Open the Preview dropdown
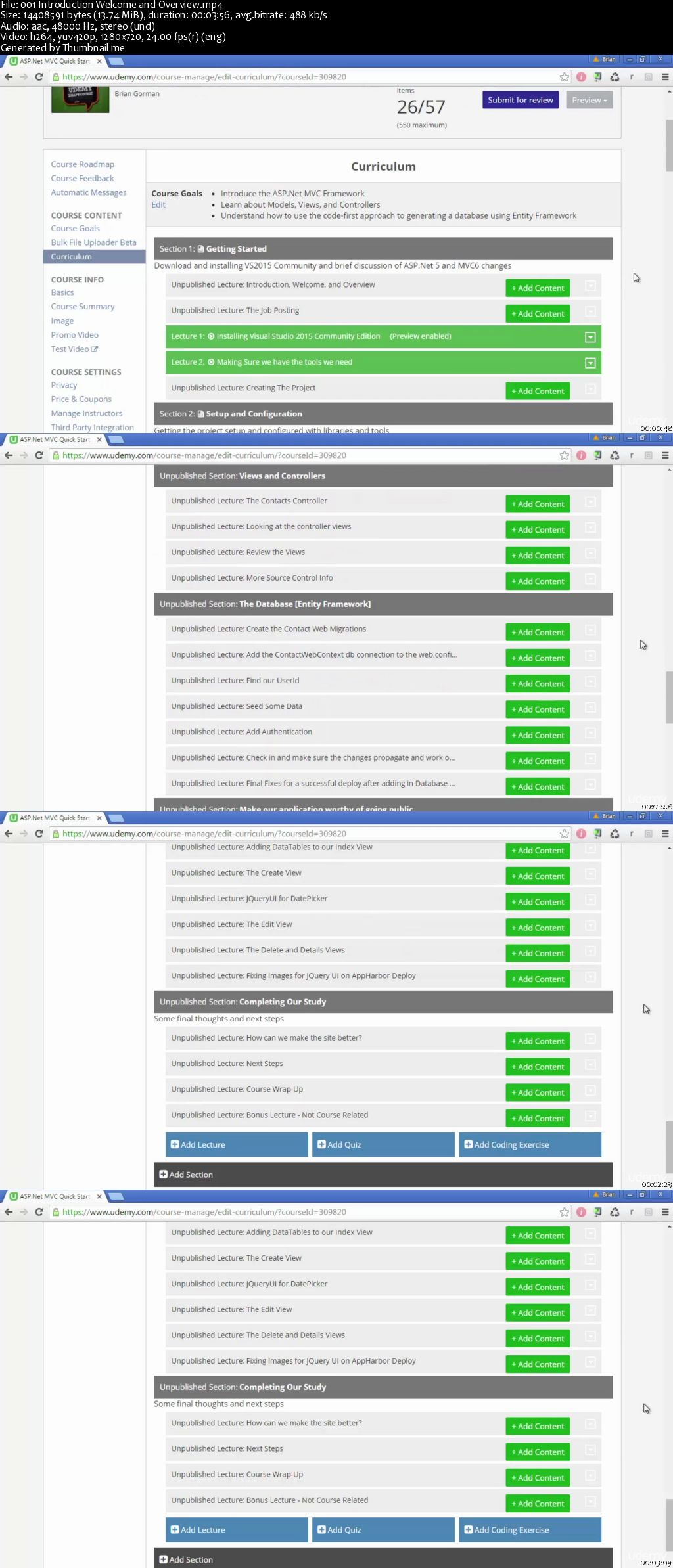This screenshot has width=673, height=1568. click(x=590, y=100)
